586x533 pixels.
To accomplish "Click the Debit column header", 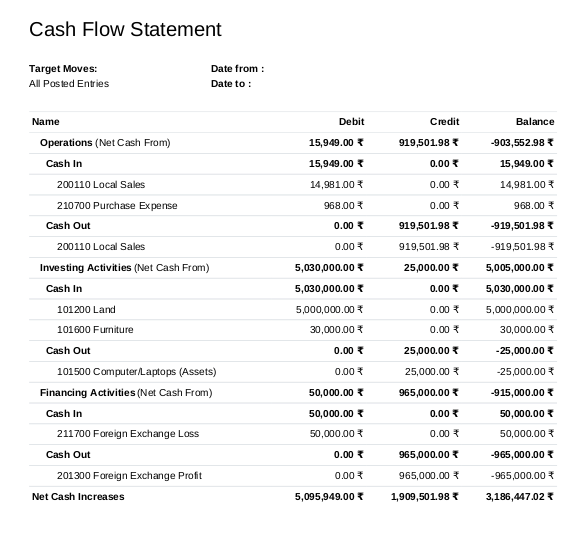I will click(x=351, y=122).
